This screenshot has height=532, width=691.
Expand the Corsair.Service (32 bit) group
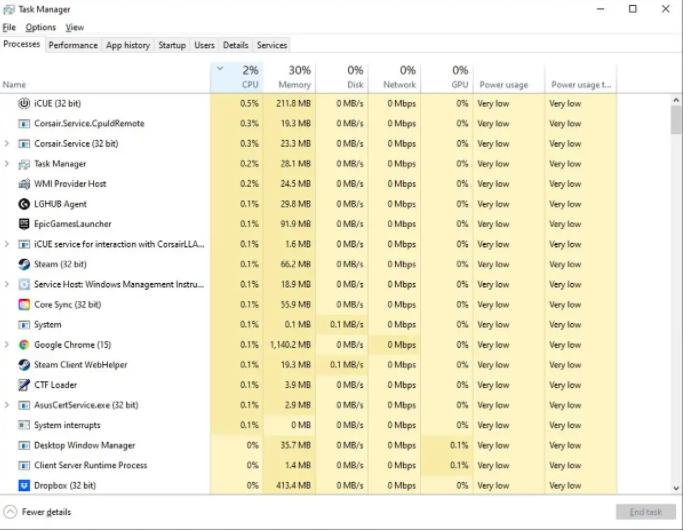tap(7, 143)
